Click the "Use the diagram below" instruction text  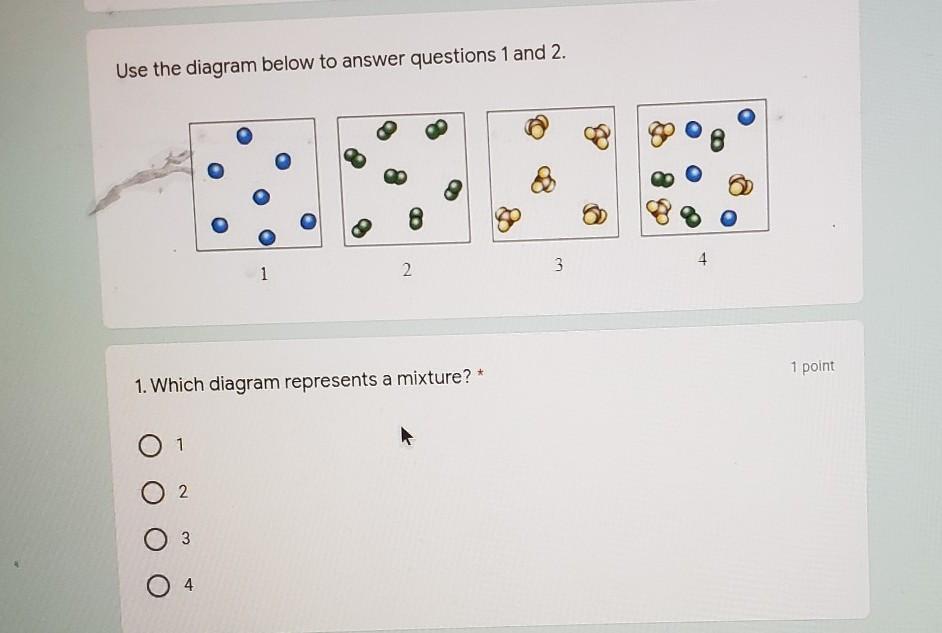point(340,62)
